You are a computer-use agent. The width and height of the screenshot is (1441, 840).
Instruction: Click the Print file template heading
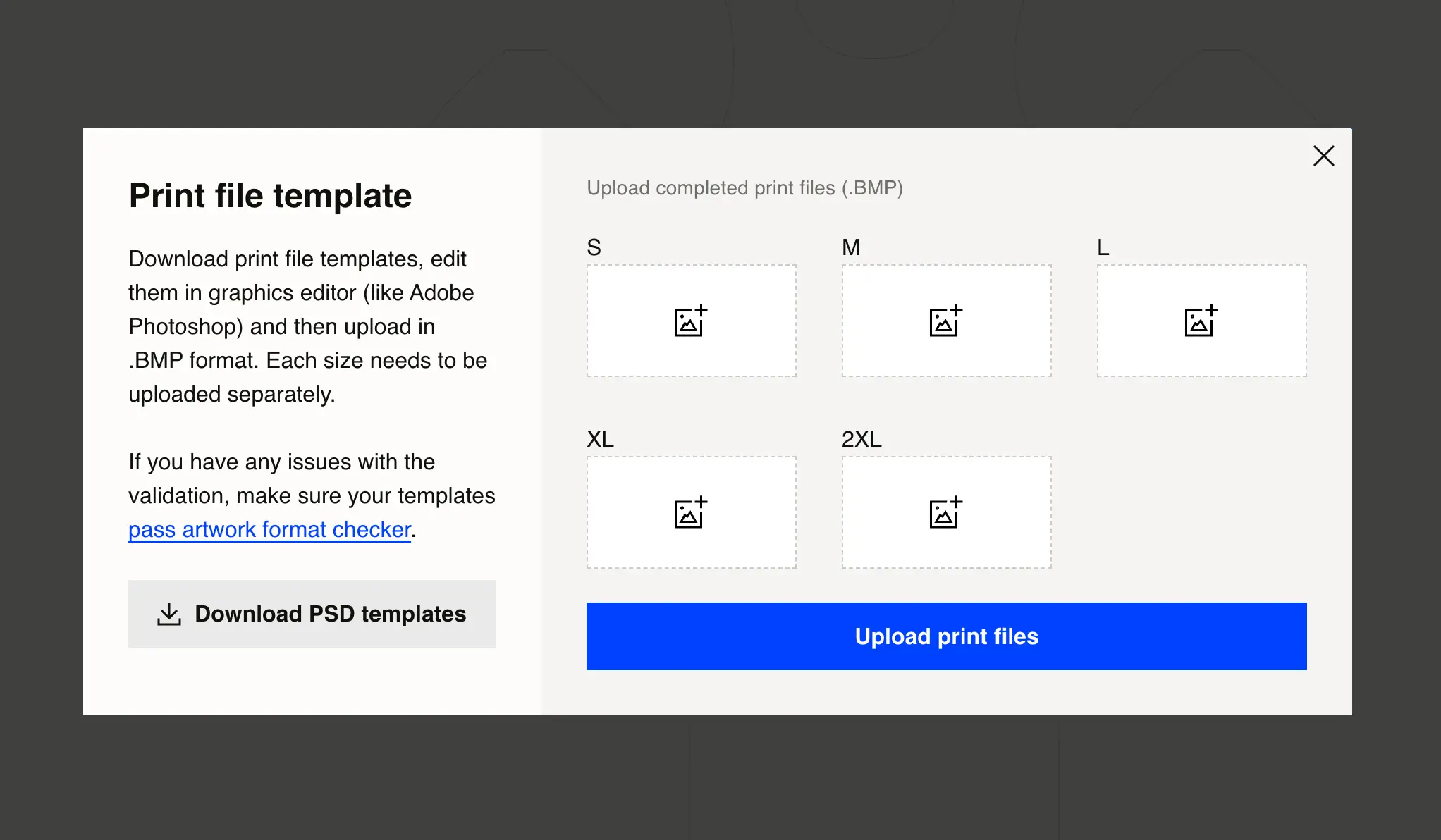270,196
